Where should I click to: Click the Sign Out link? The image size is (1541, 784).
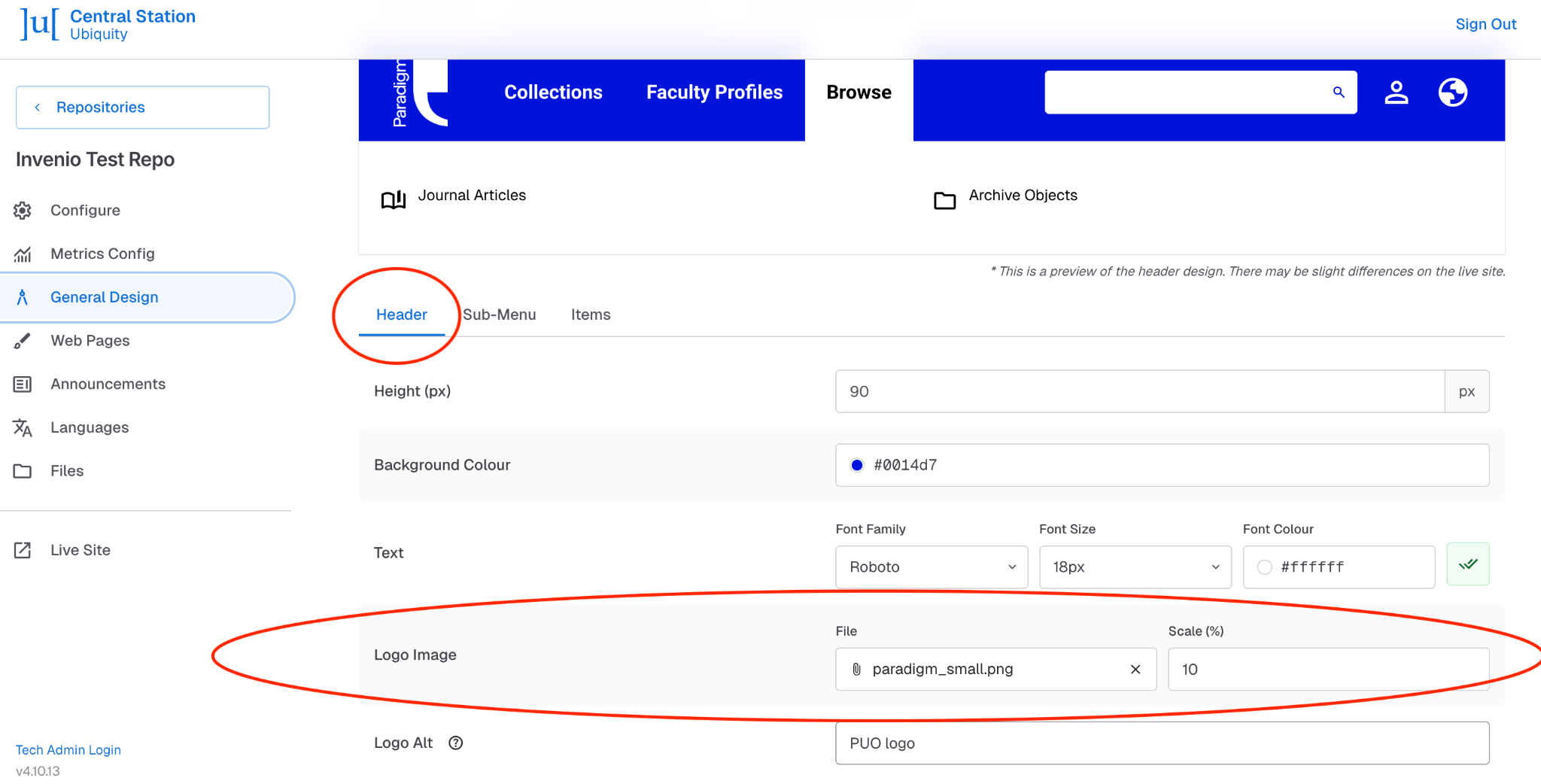click(x=1486, y=24)
